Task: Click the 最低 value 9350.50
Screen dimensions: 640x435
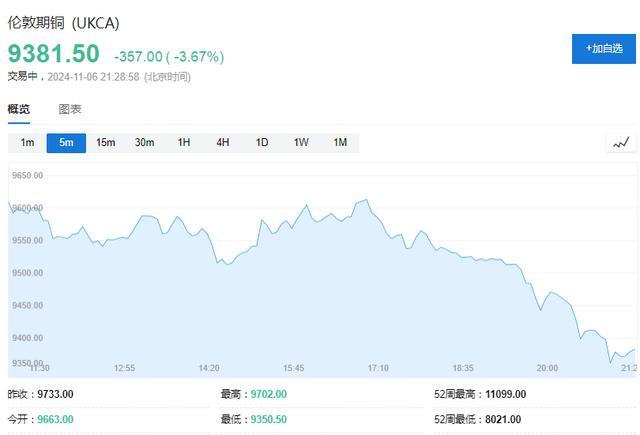Action: pos(268,419)
